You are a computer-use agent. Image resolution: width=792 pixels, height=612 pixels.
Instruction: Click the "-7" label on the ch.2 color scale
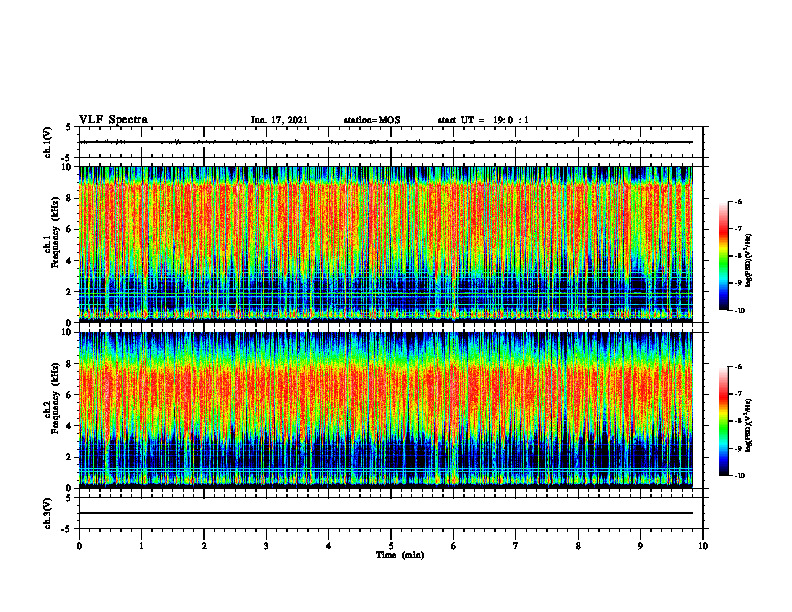(738, 394)
